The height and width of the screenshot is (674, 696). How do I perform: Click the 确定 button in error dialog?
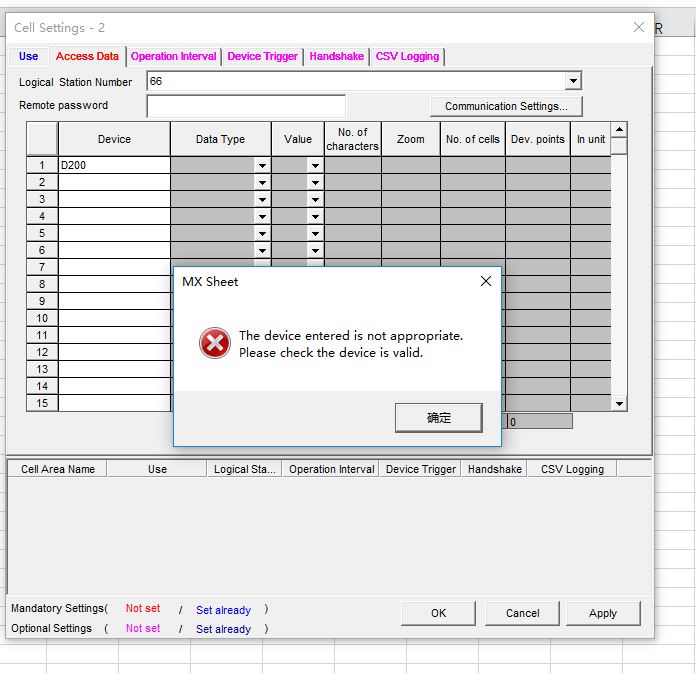pos(438,417)
